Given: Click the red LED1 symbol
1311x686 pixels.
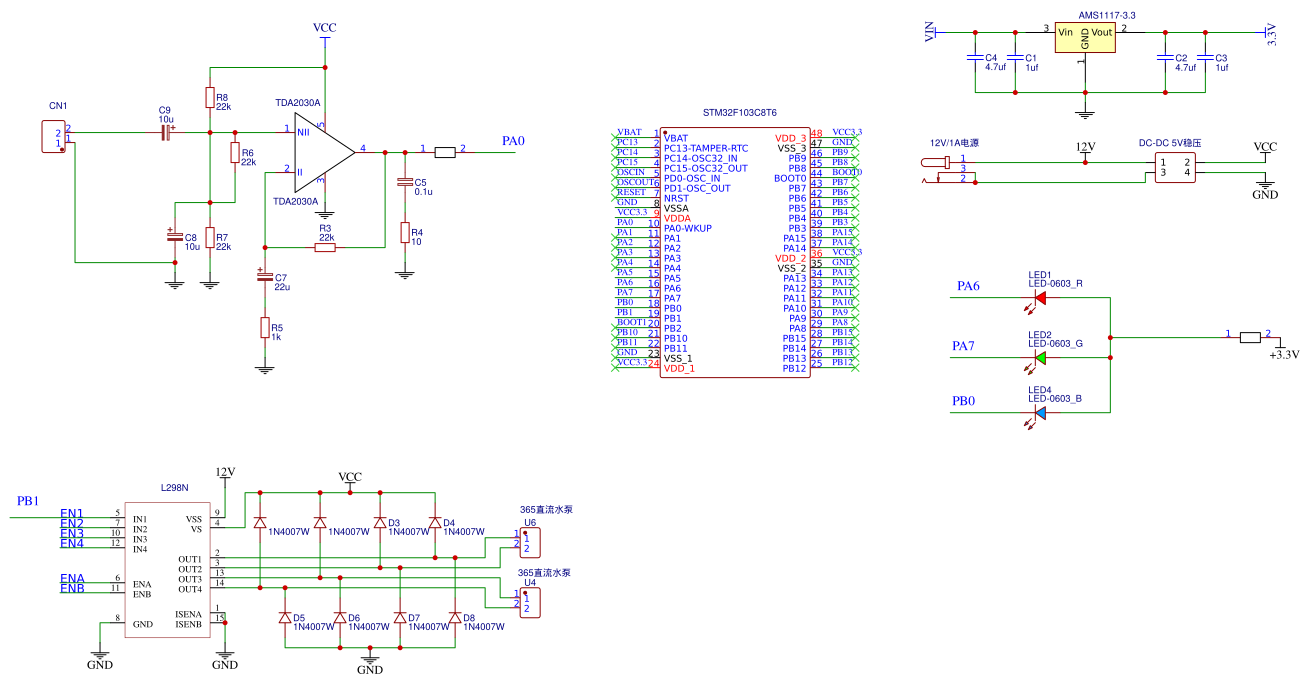Looking at the screenshot, I should 1040,297.
